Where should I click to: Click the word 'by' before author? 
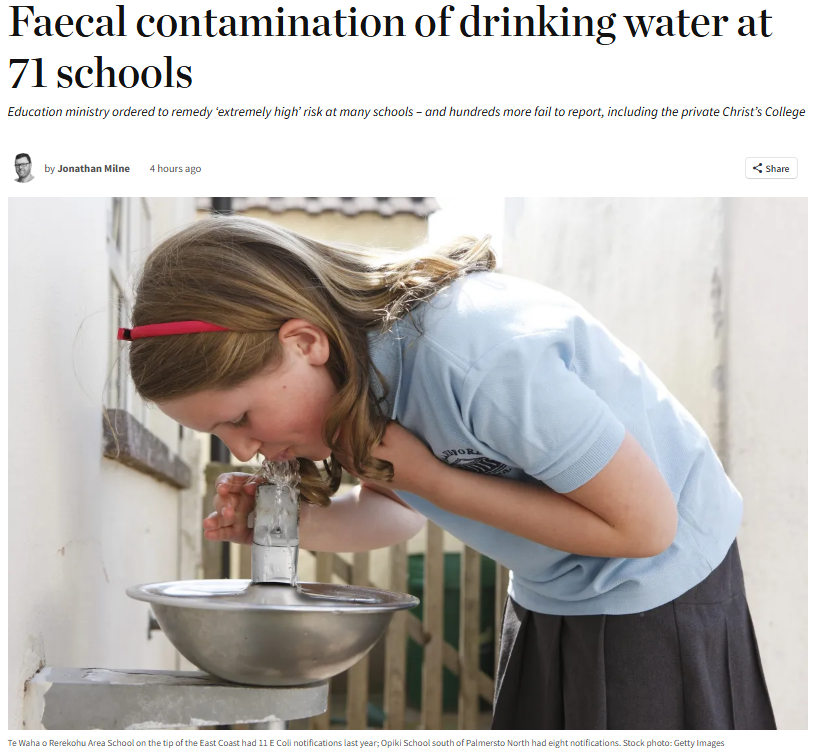point(49,169)
